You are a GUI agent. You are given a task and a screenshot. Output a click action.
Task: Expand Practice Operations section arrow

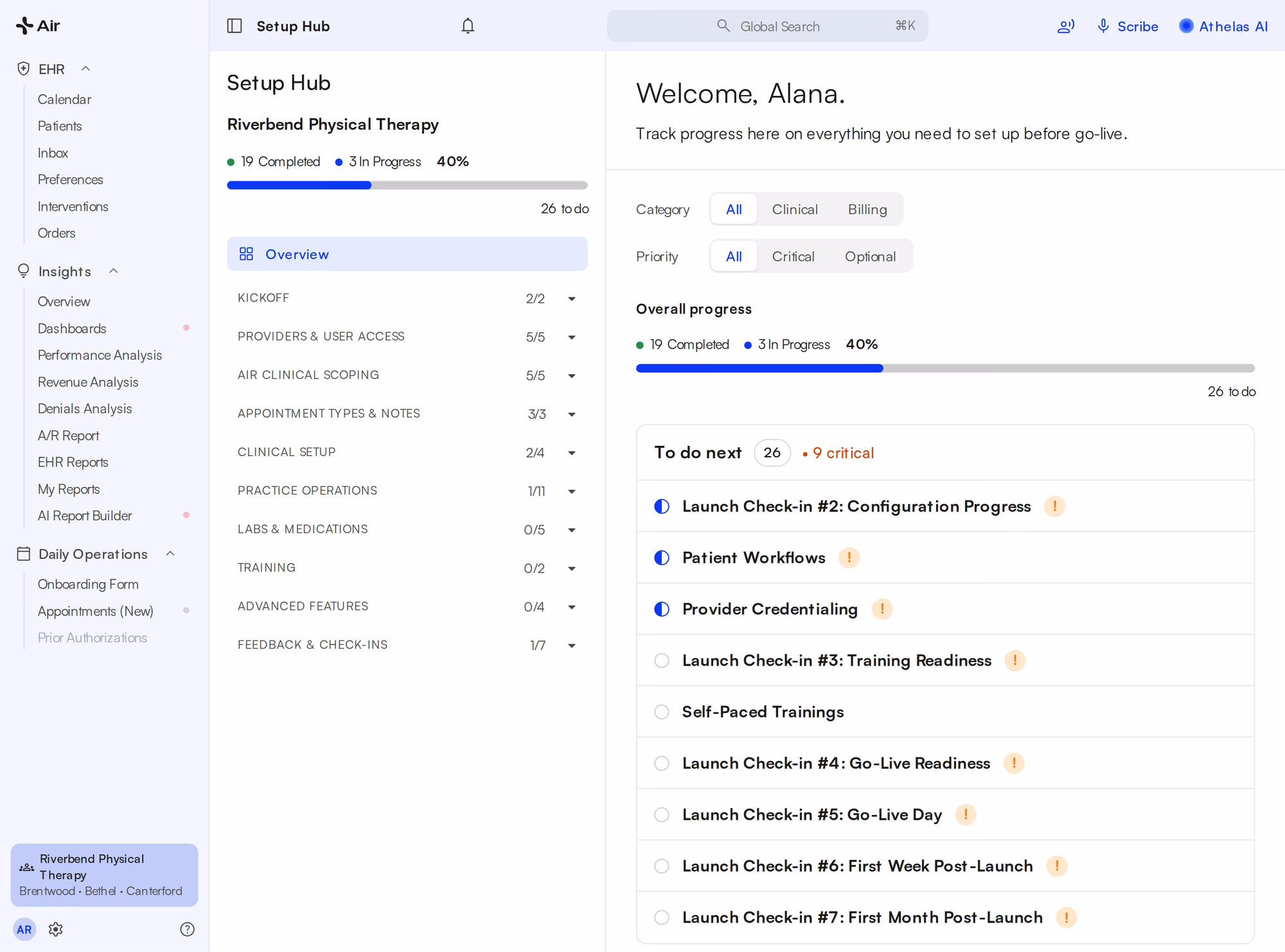click(x=571, y=491)
